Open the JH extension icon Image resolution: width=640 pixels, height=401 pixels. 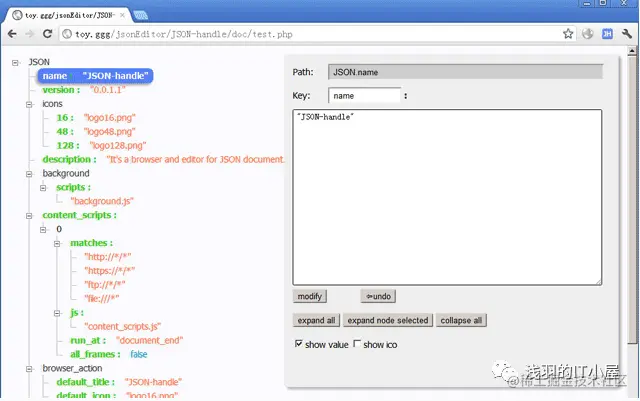click(x=607, y=34)
